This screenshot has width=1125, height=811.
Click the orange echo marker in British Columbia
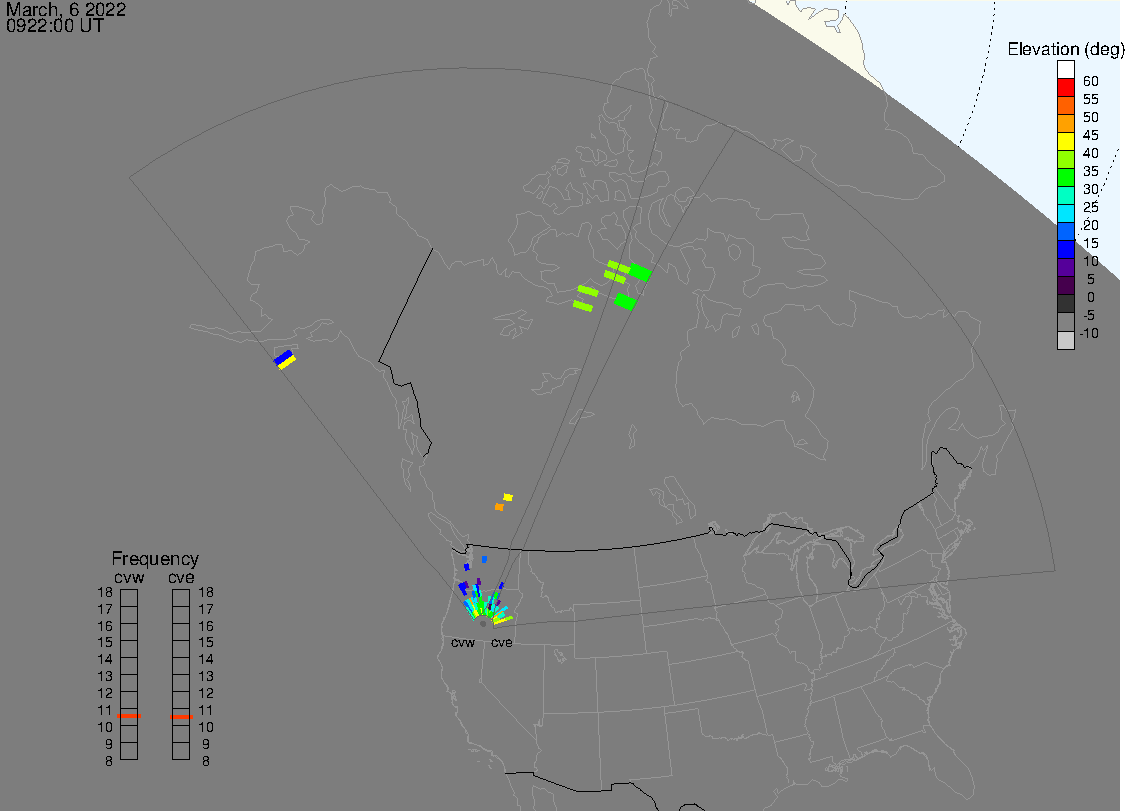point(499,507)
